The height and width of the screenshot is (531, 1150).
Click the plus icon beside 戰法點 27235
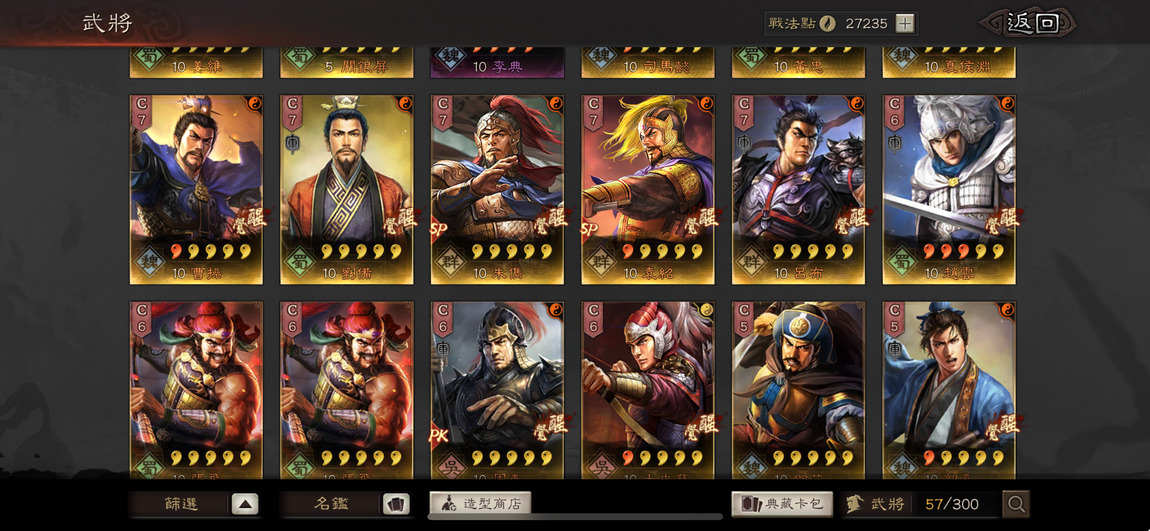(x=905, y=23)
